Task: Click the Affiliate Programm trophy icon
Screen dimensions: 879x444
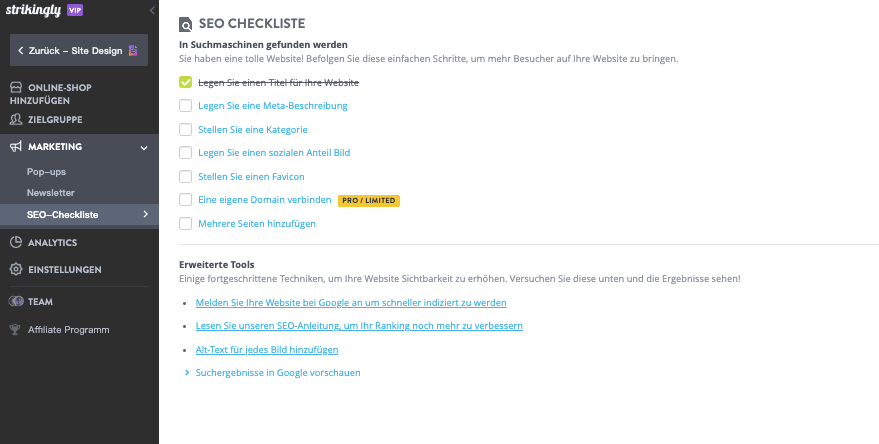Action: point(16,329)
